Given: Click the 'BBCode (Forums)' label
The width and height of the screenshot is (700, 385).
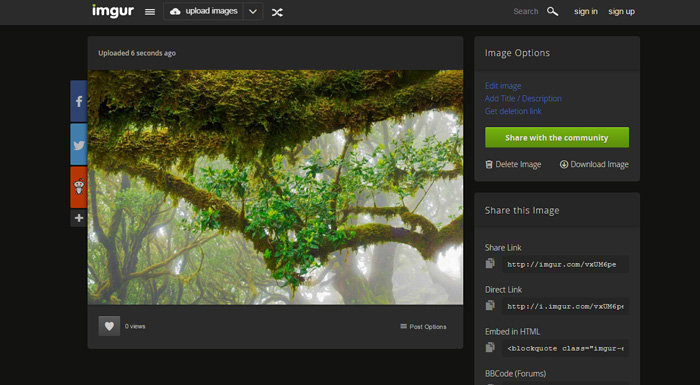Looking at the screenshot, I should (515, 373).
